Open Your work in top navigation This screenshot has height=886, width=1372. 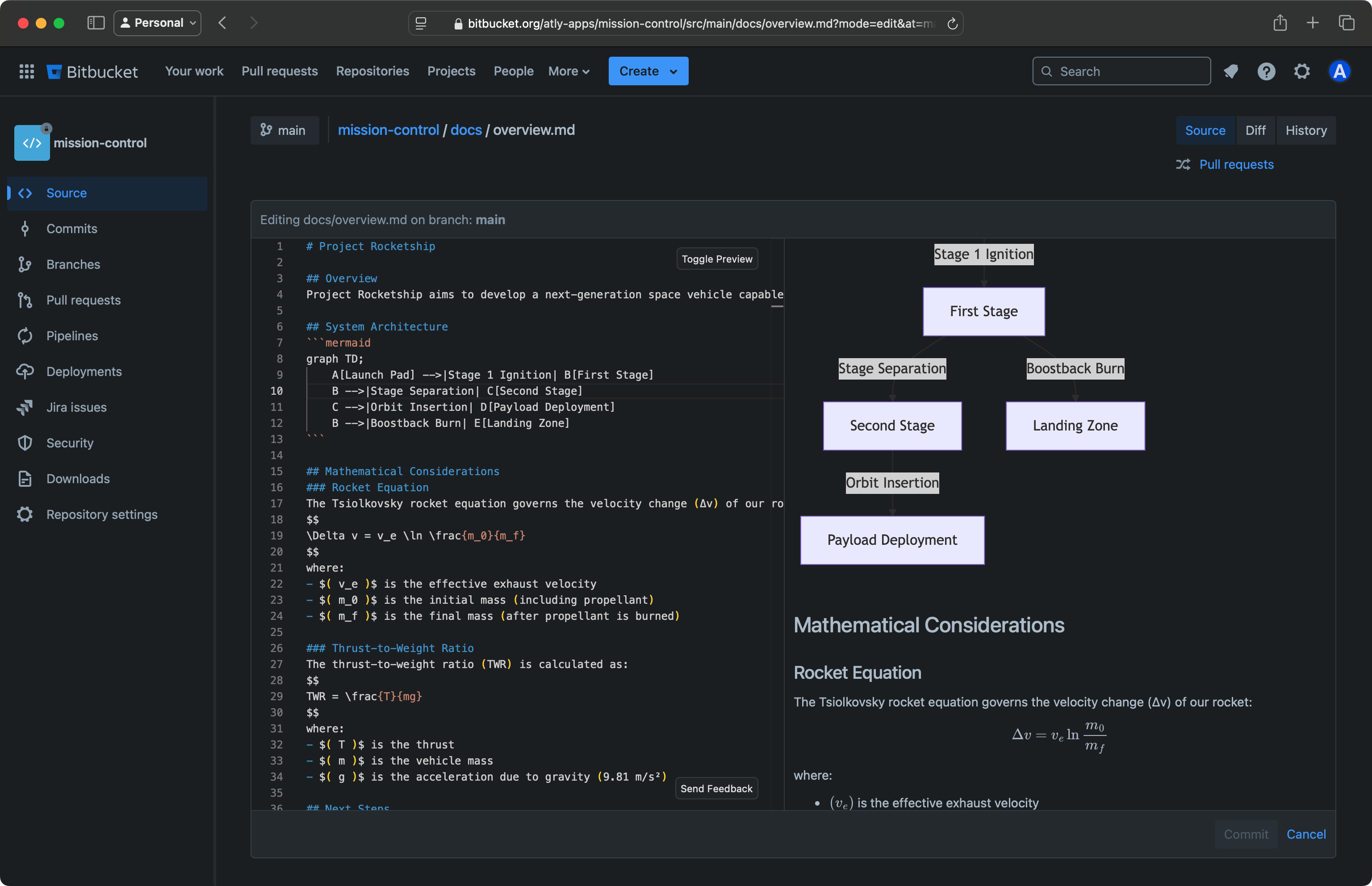(x=194, y=71)
